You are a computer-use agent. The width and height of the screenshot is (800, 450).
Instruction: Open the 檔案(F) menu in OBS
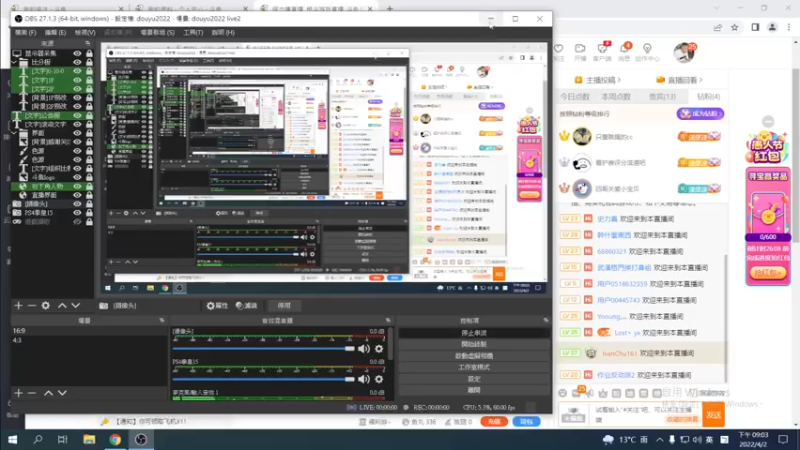tap(26, 32)
